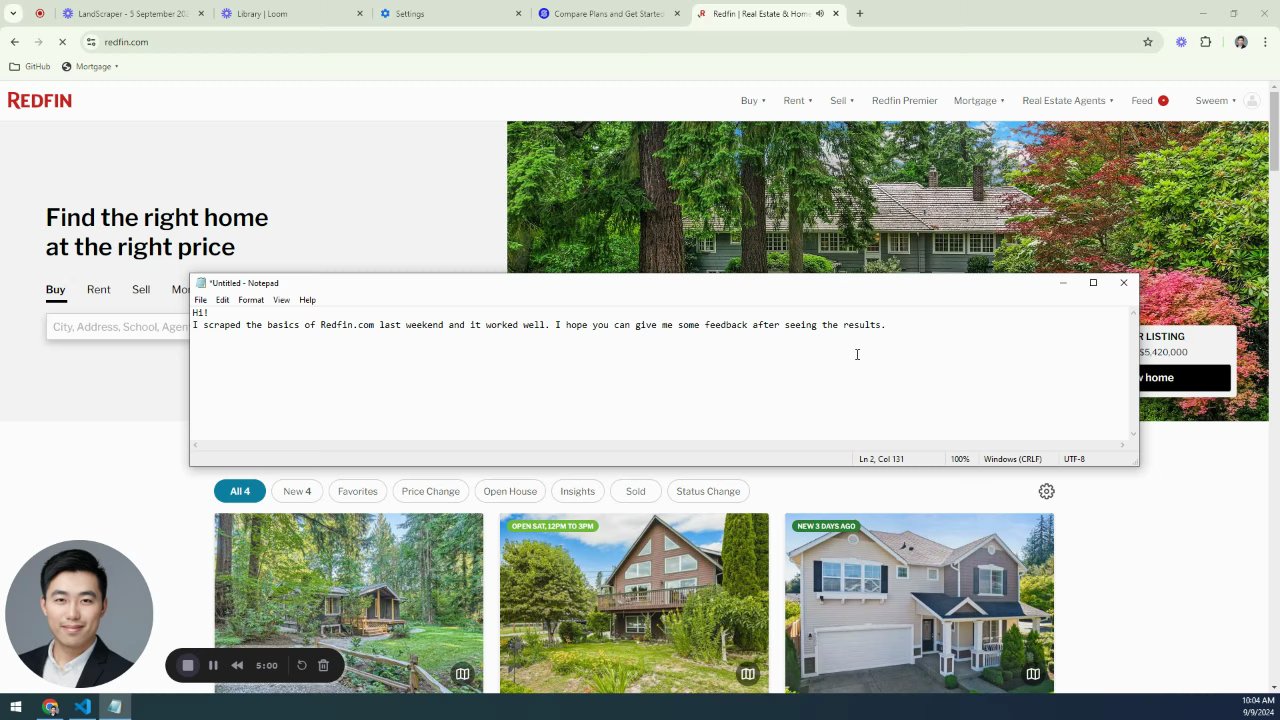Pause the Loom recording
1280x720 pixels.
(213, 665)
